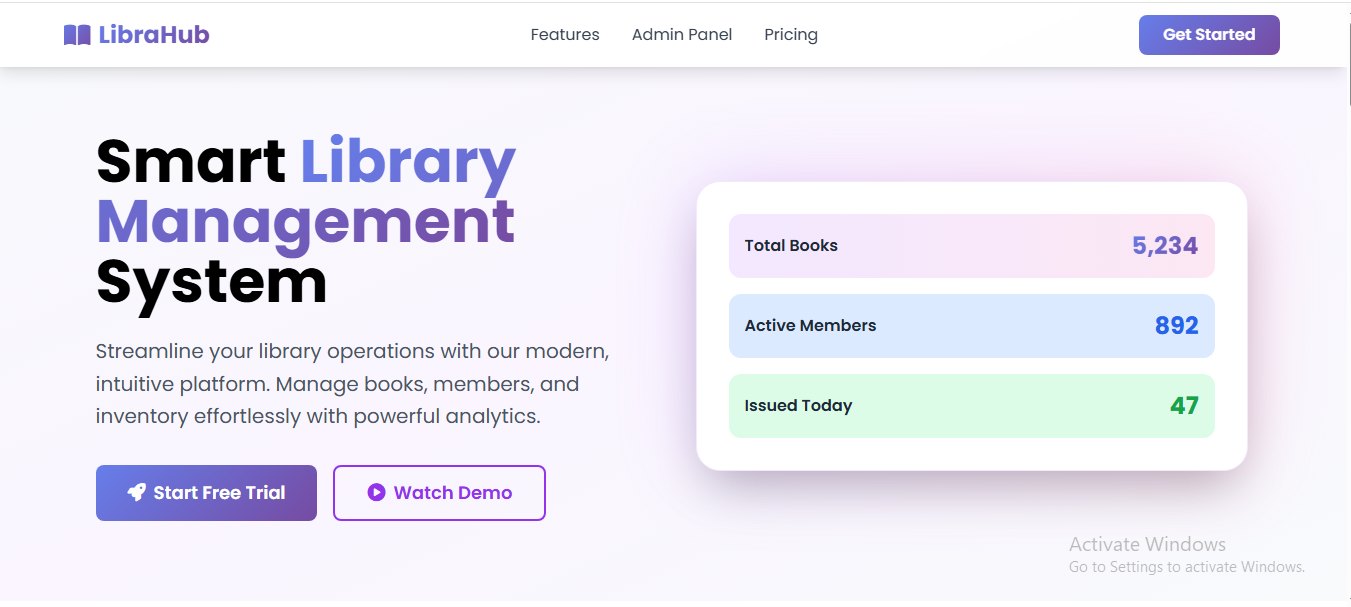Go to the Admin Panel nav item
This screenshot has height=607, width=1351.
click(x=682, y=35)
